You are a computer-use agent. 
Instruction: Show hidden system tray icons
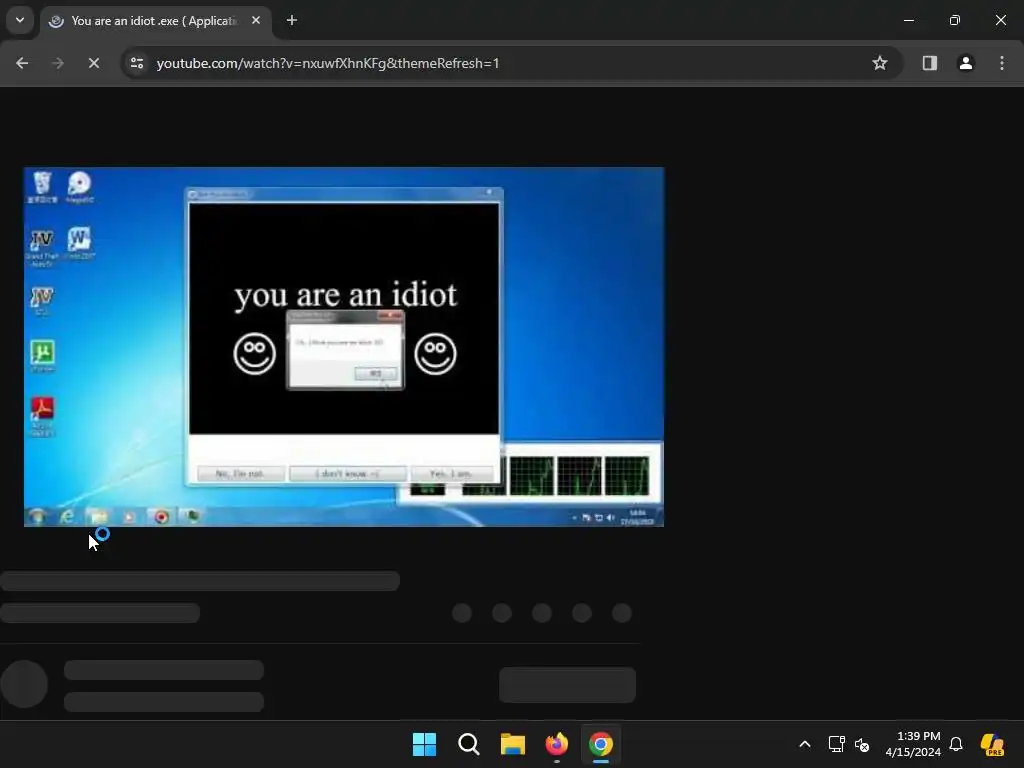coord(805,744)
